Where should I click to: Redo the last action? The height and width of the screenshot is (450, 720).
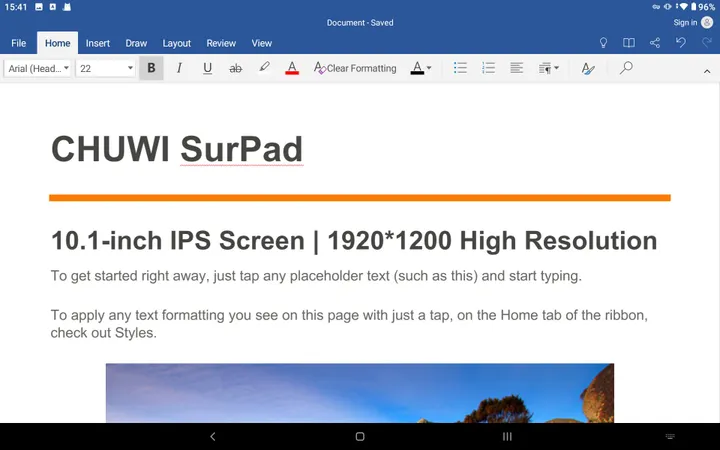point(707,43)
